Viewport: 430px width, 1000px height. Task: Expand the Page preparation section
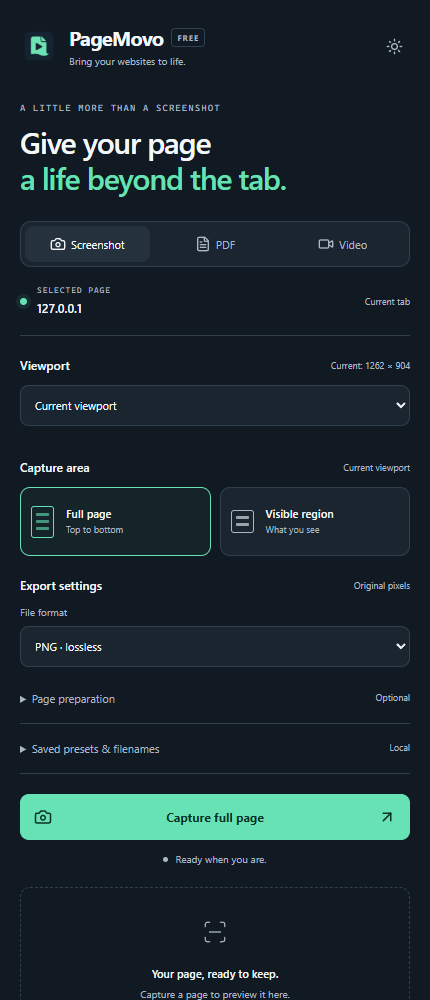(215, 699)
